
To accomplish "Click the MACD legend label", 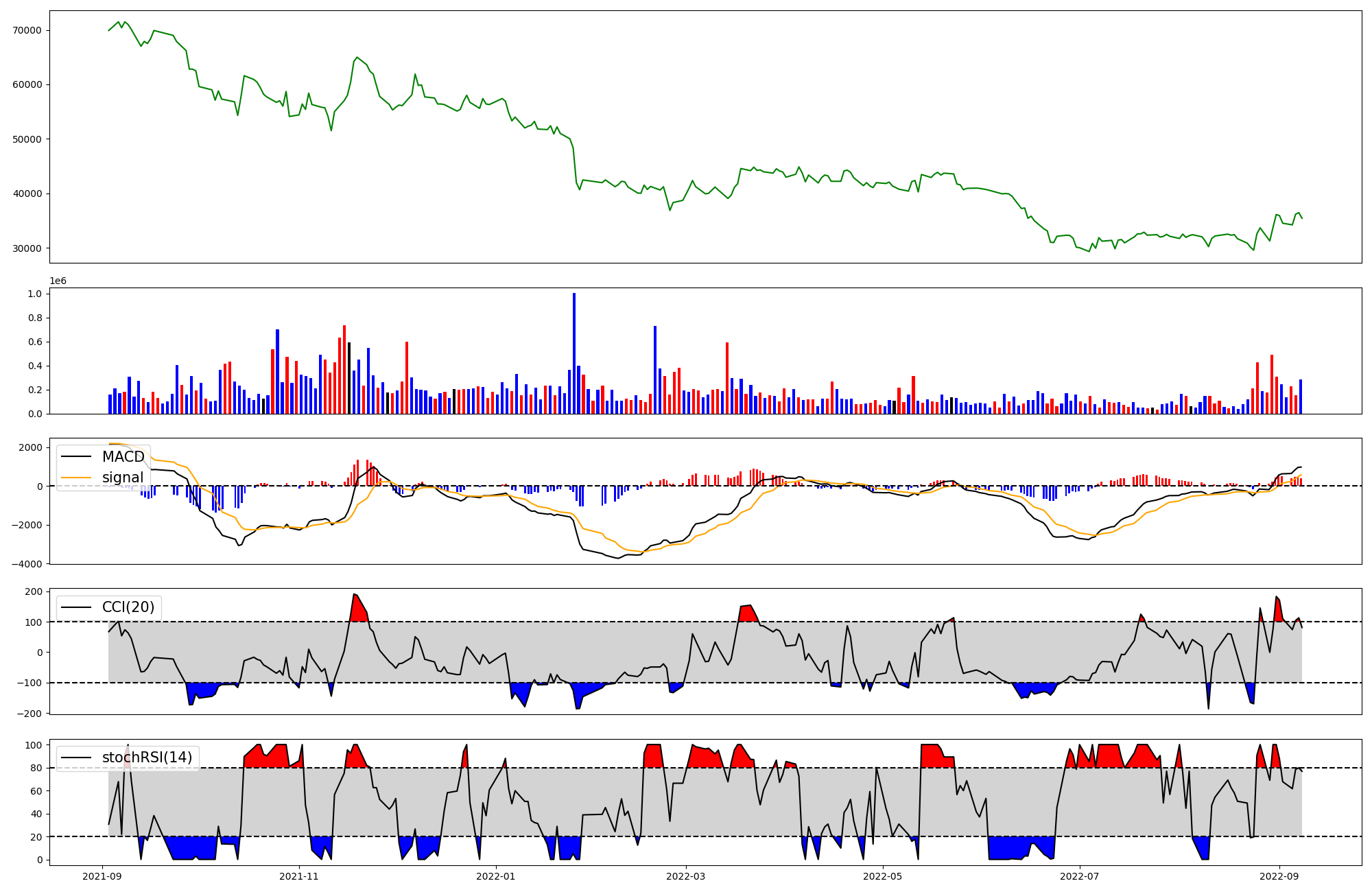I will (123, 457).
